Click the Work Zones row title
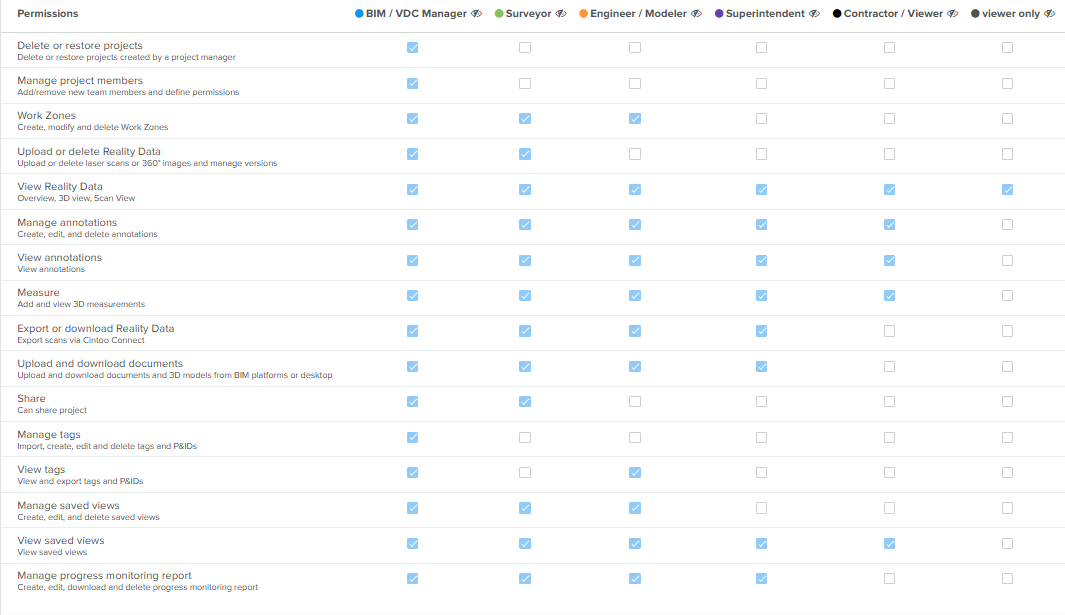 47,116
